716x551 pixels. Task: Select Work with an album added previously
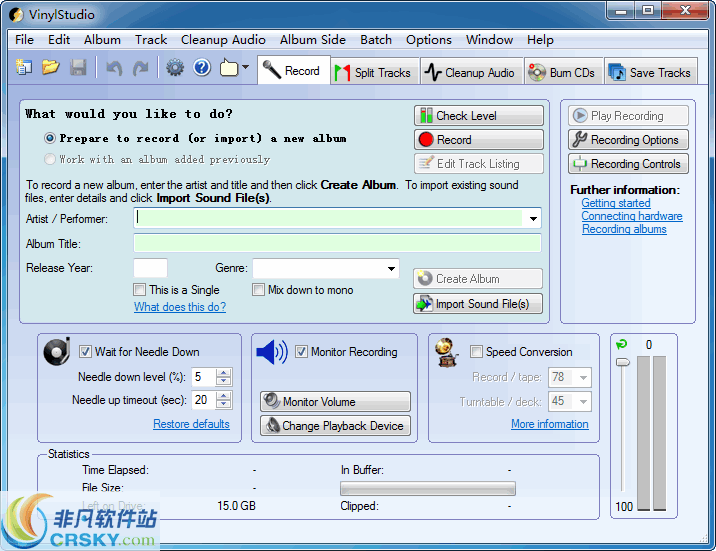50,159
